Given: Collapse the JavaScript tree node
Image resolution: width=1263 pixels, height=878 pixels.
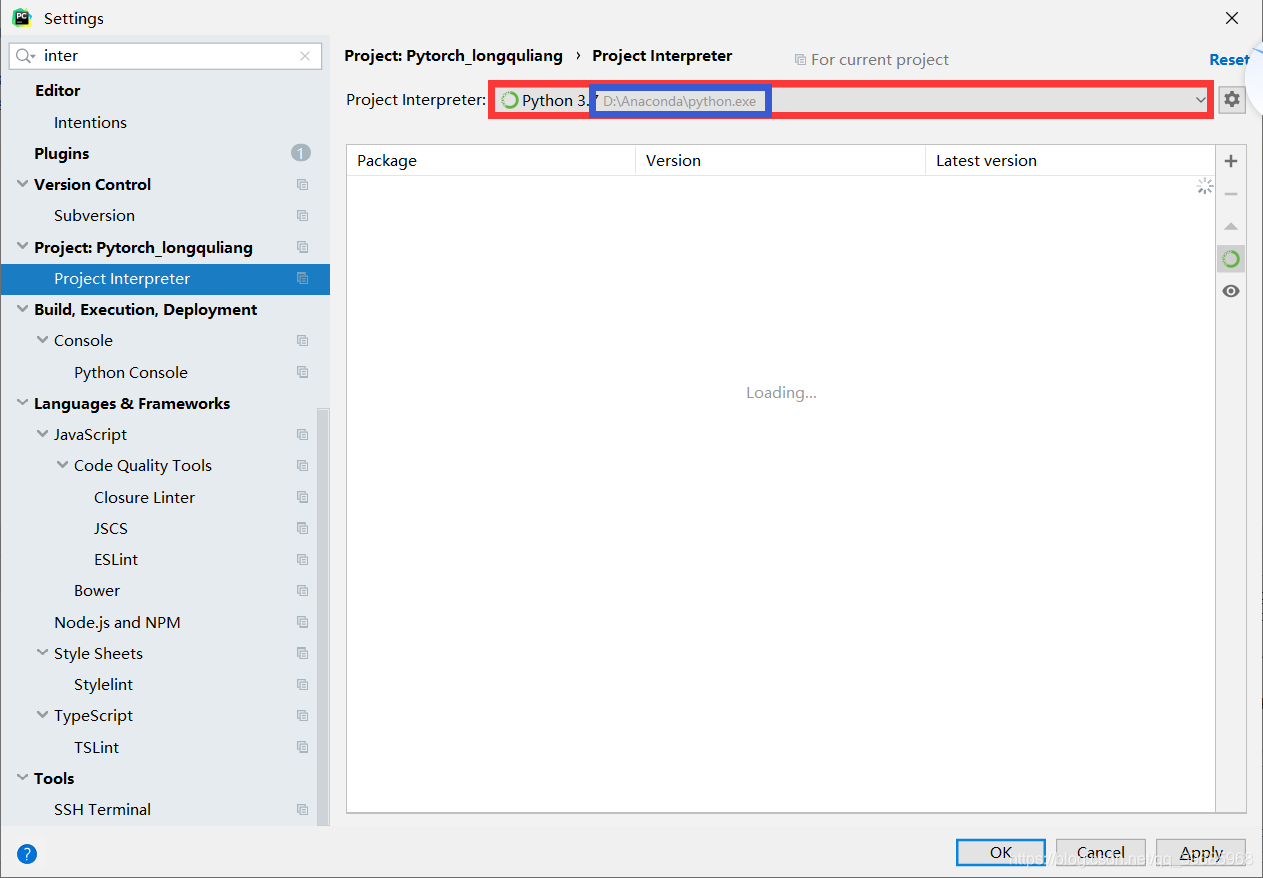Looking at the screenshot, I should [x=42, y=435].
